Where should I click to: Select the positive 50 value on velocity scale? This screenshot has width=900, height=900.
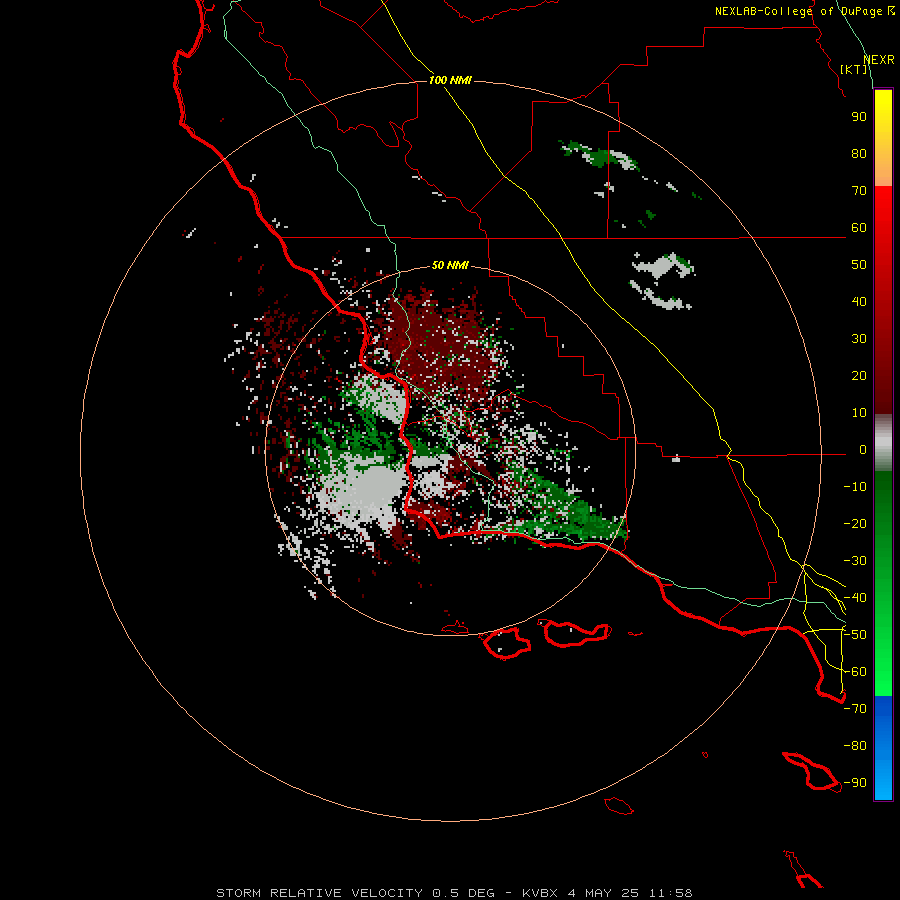(x=859, y=265)
